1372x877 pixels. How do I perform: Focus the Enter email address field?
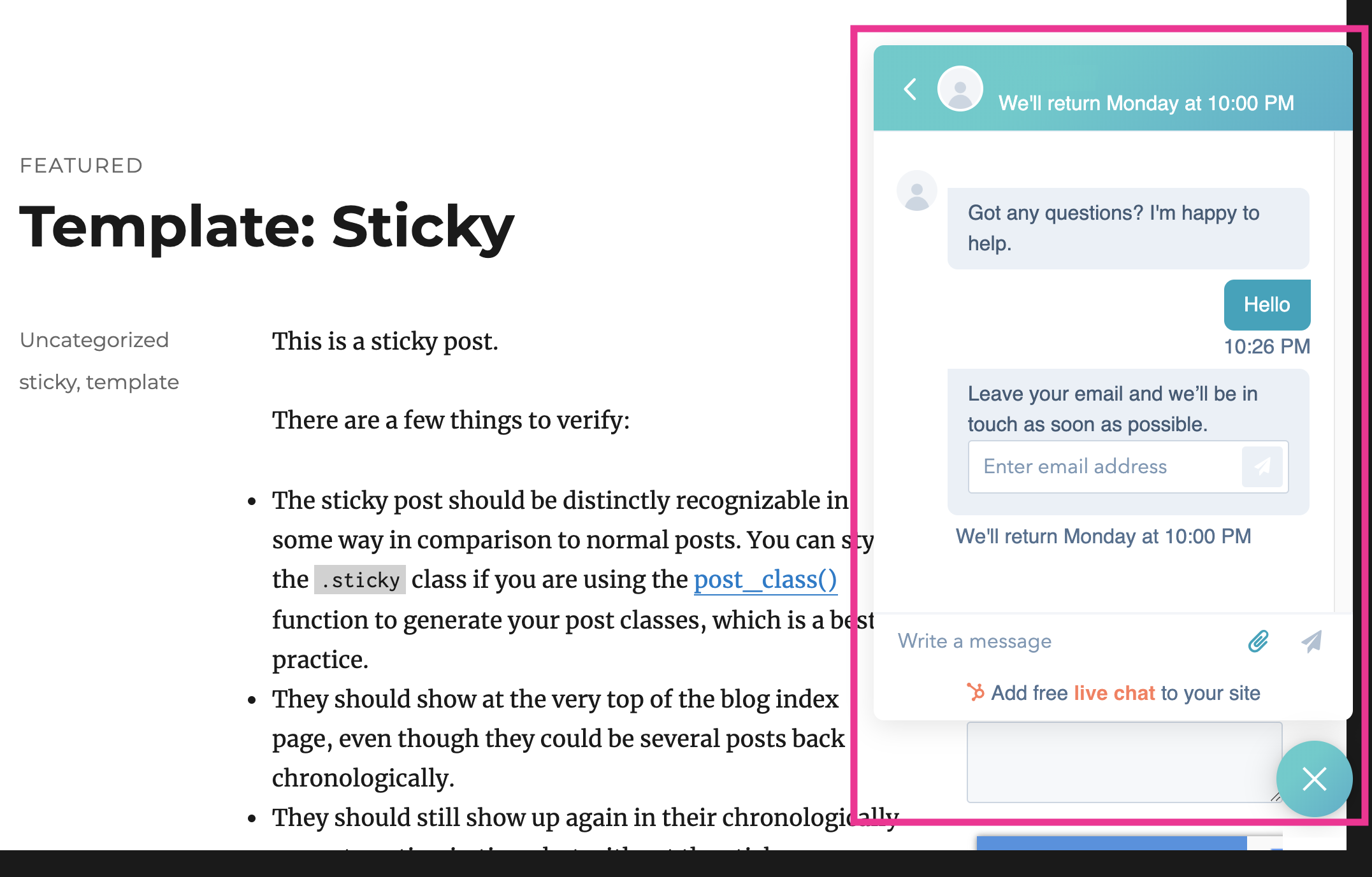(1104, 467)
